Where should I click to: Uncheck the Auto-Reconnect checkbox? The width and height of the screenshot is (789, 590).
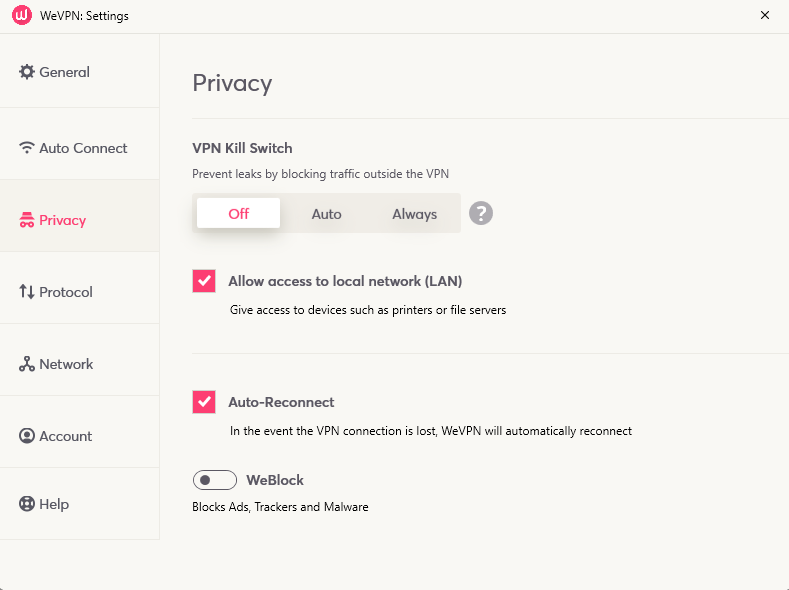click(x=204, y=402)
